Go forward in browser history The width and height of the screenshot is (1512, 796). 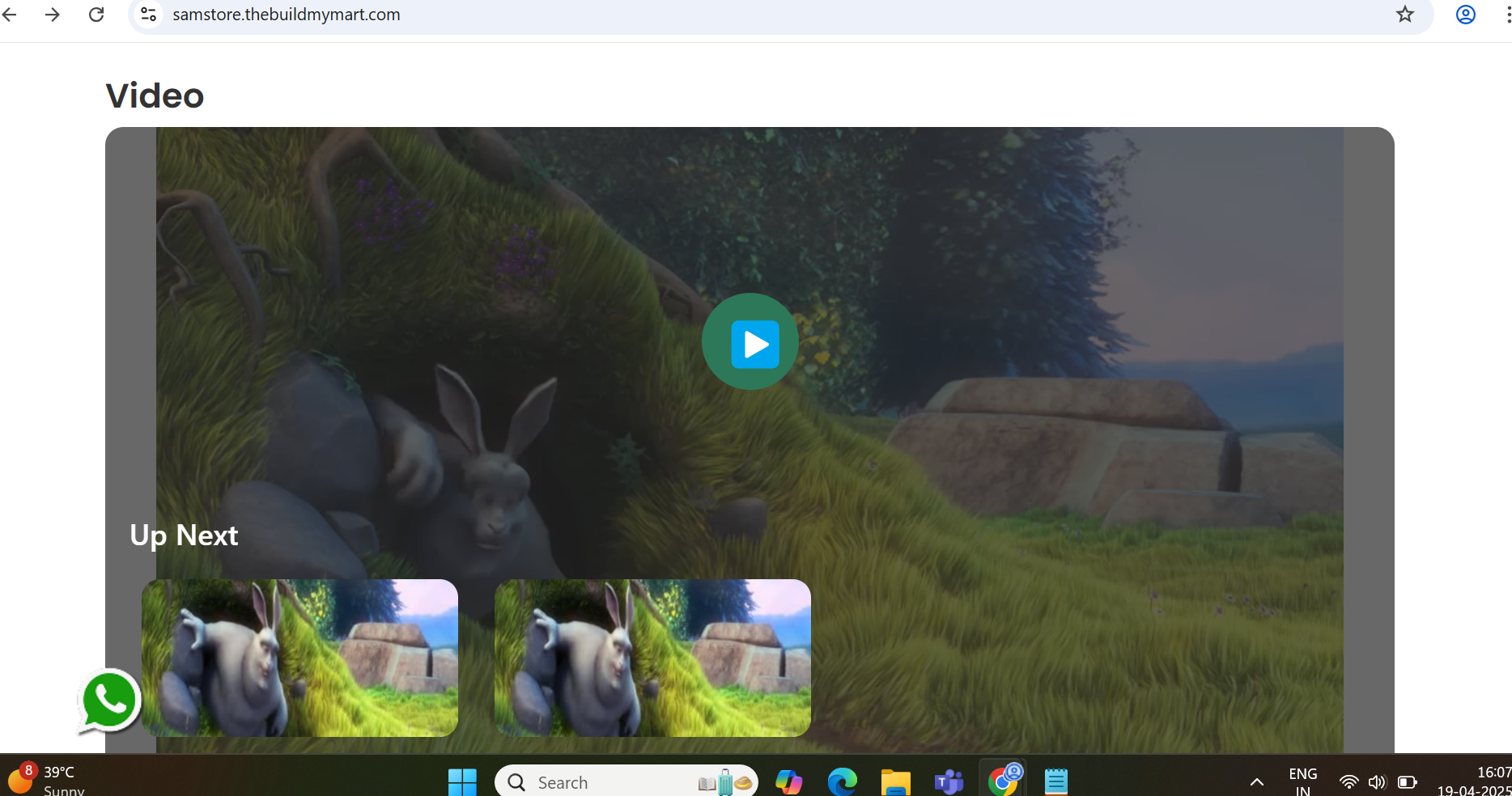tap(53, 15)
